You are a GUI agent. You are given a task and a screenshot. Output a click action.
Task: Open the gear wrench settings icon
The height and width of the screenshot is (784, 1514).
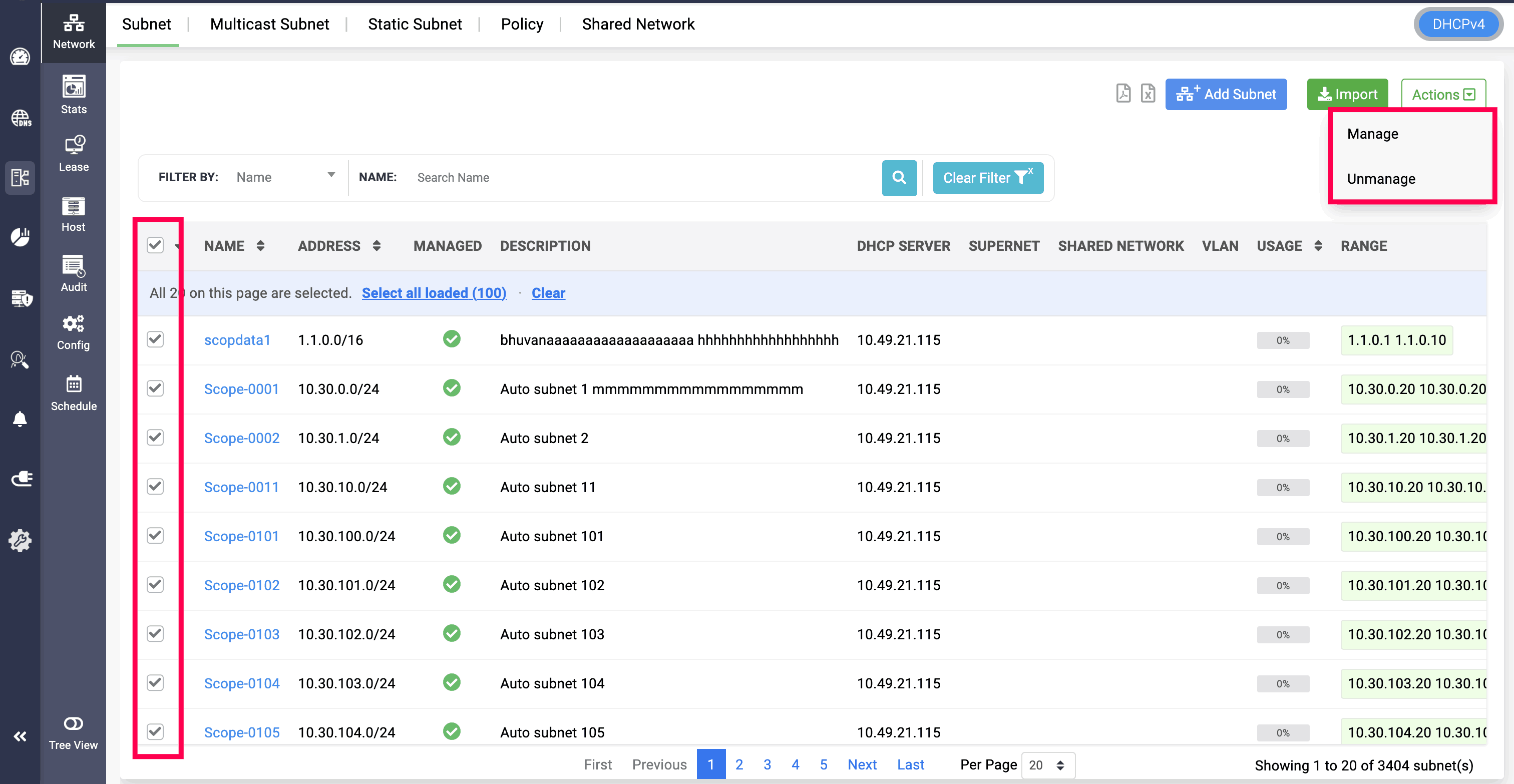pos(20,540)
